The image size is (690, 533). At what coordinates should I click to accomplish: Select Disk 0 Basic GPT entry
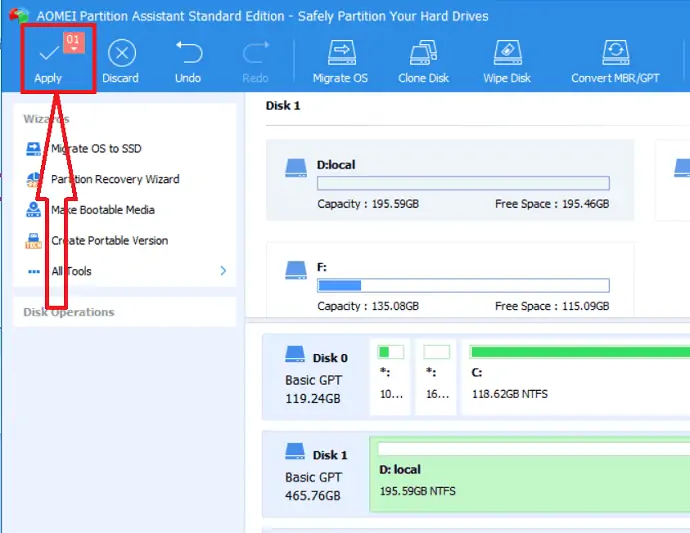316,378
